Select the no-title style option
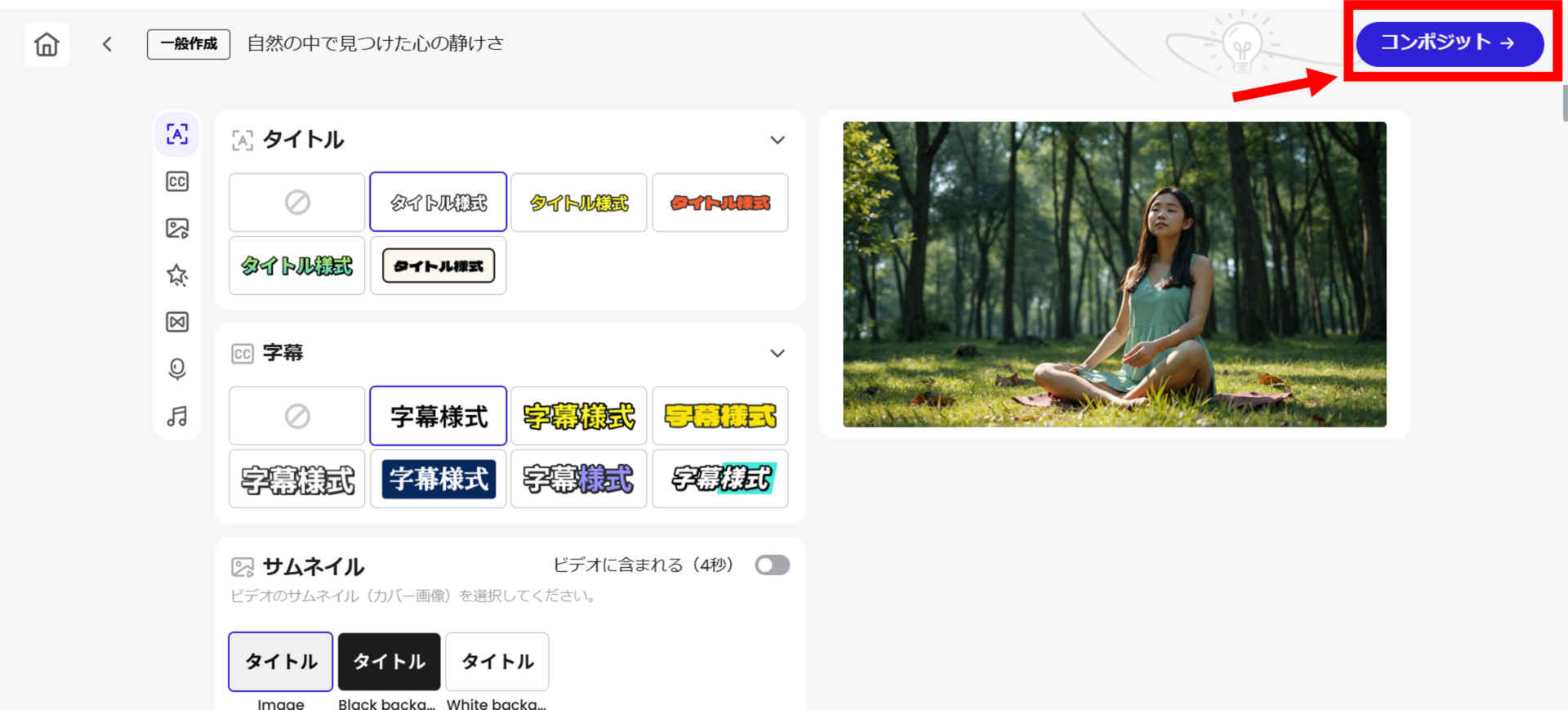The height and width of the screenshot is (710, 1568). (297, 203)
